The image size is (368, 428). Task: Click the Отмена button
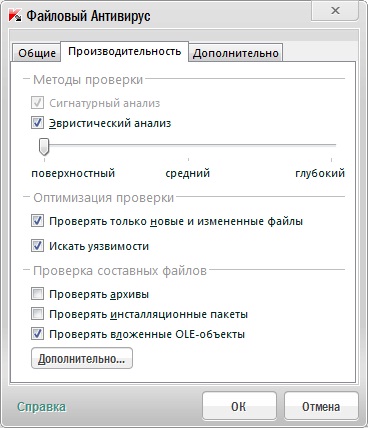(x=321, y=406)
